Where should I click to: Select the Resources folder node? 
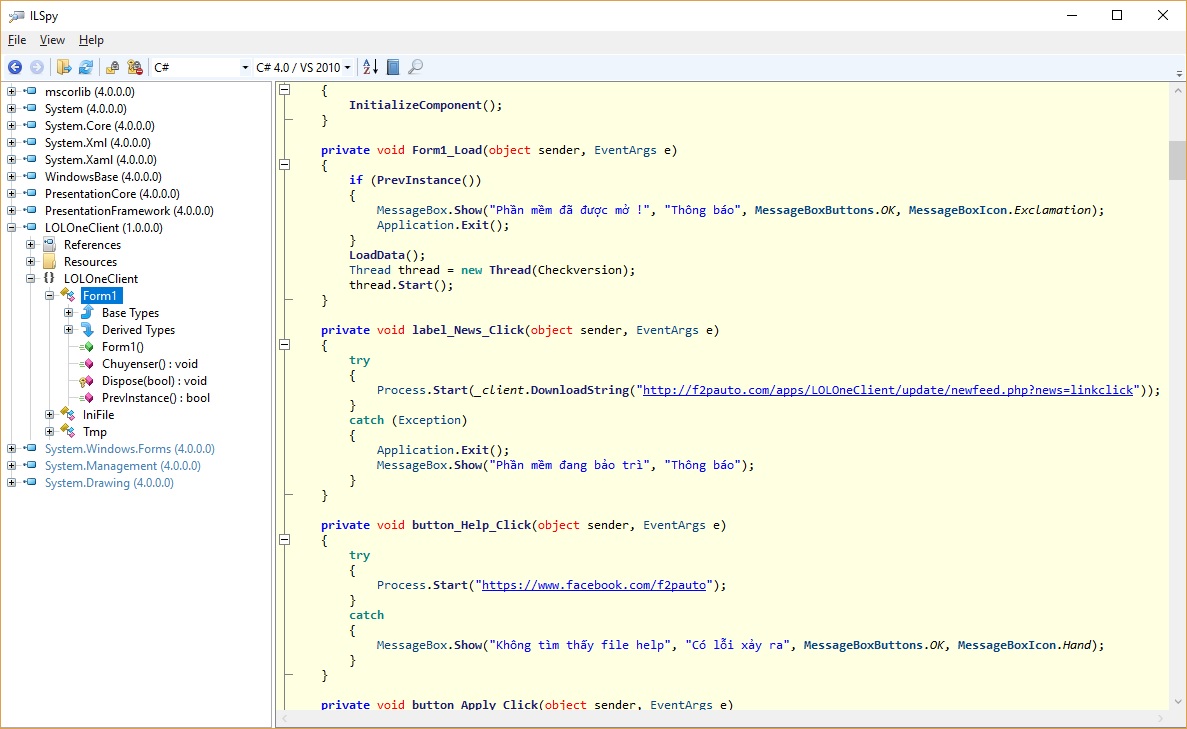[90, 262]
